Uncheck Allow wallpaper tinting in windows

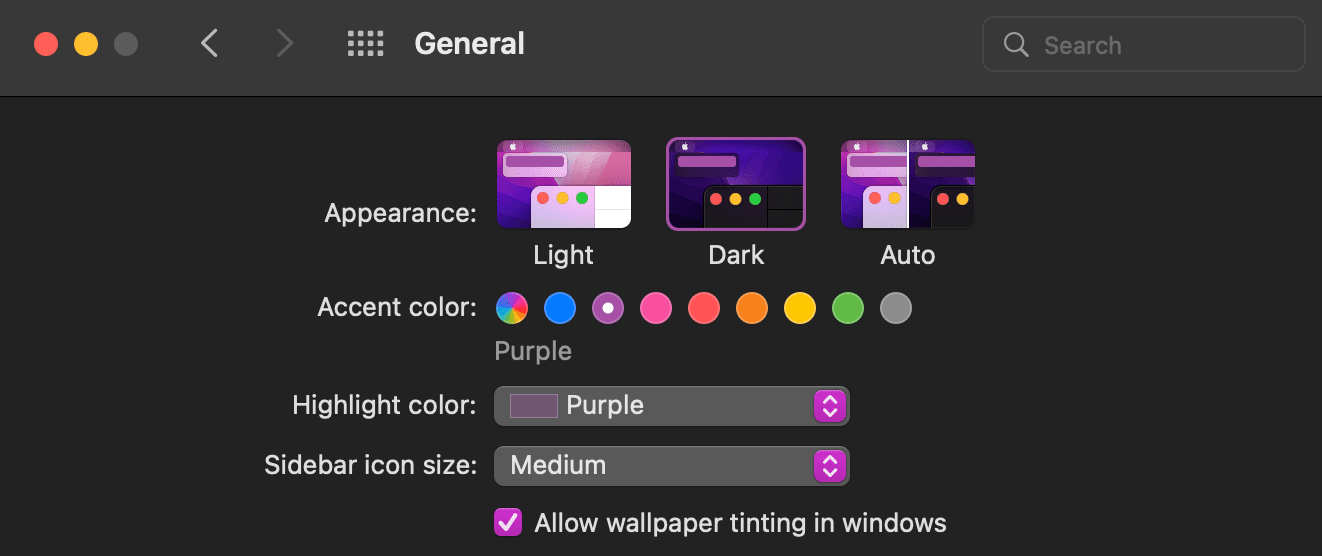click(508, 522)
